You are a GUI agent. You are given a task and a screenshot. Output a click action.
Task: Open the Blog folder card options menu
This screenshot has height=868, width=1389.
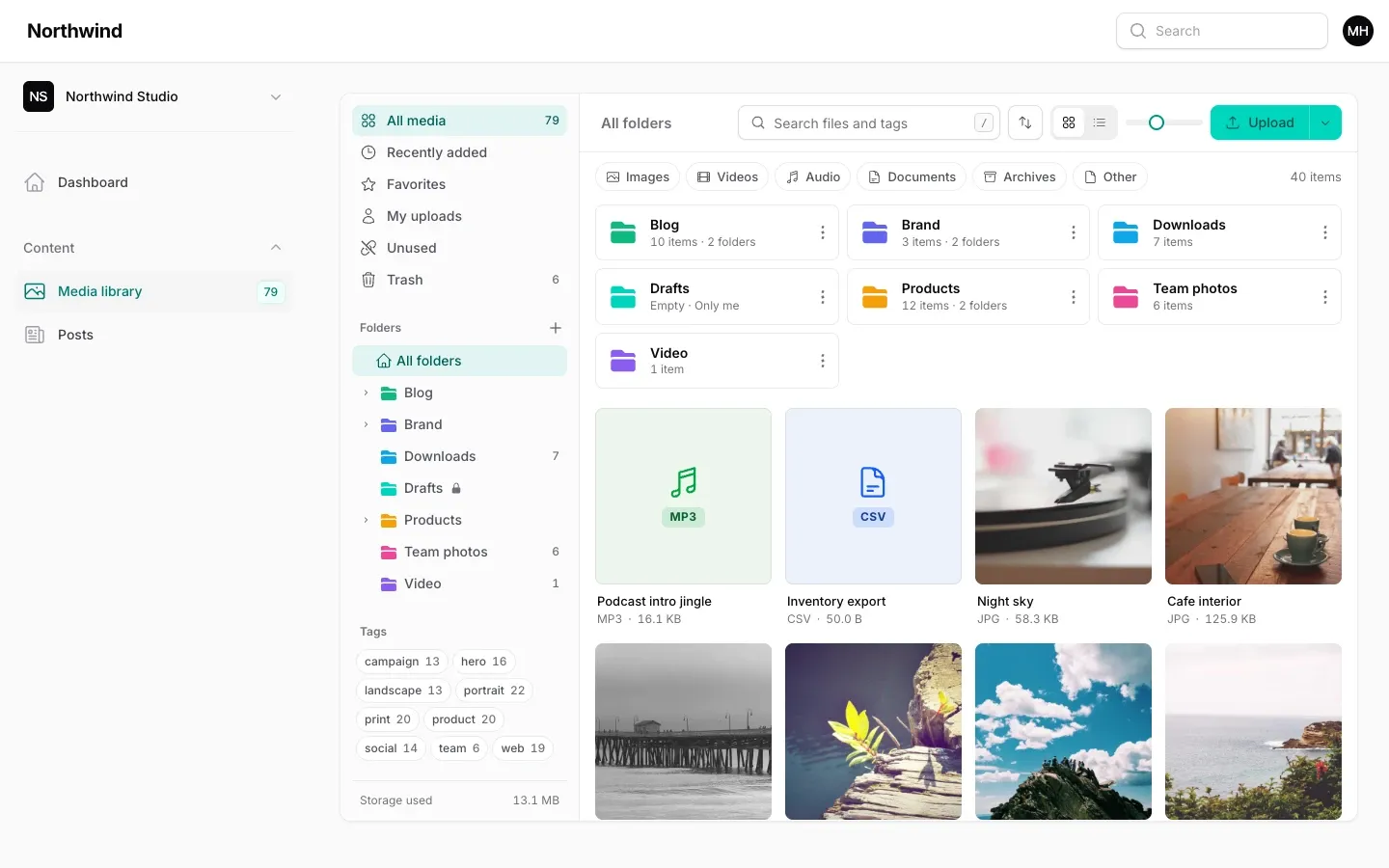[822, 232]
